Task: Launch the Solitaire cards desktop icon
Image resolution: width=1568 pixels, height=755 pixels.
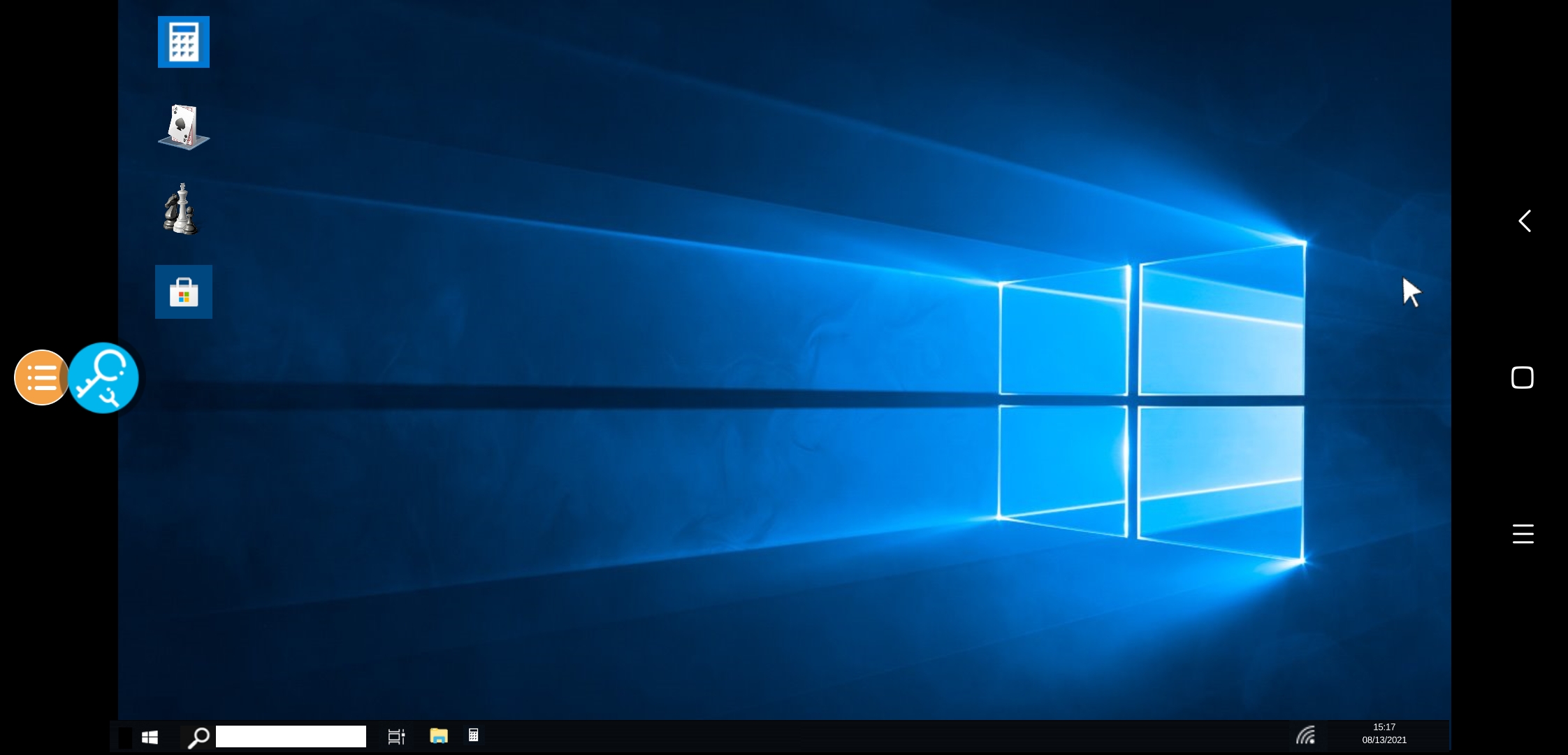Action: pos(184,127)
